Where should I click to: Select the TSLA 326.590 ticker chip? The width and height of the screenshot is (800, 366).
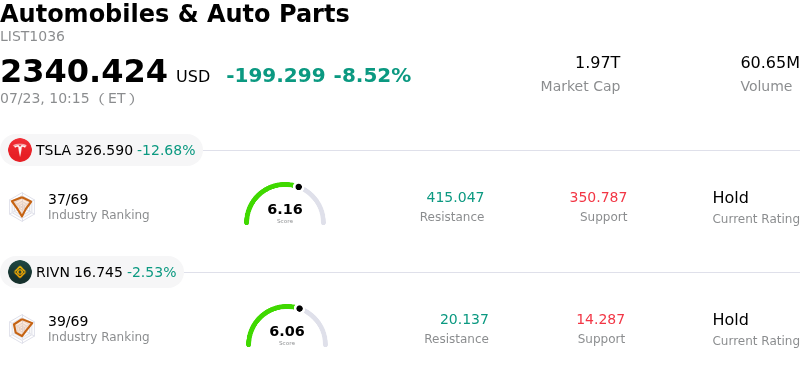tap(102, 150)
